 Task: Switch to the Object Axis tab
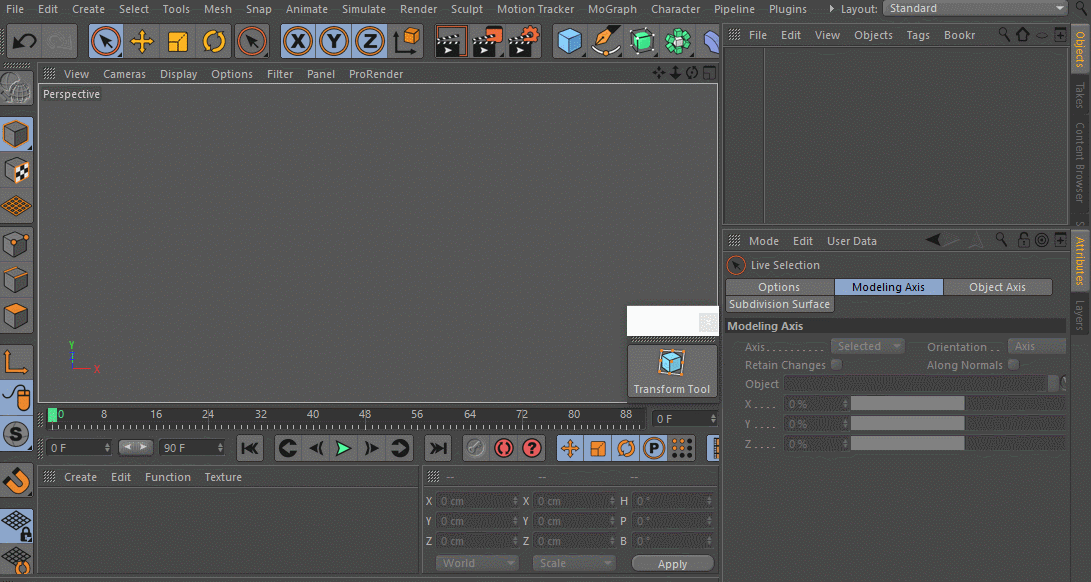(x=997, y=287)
